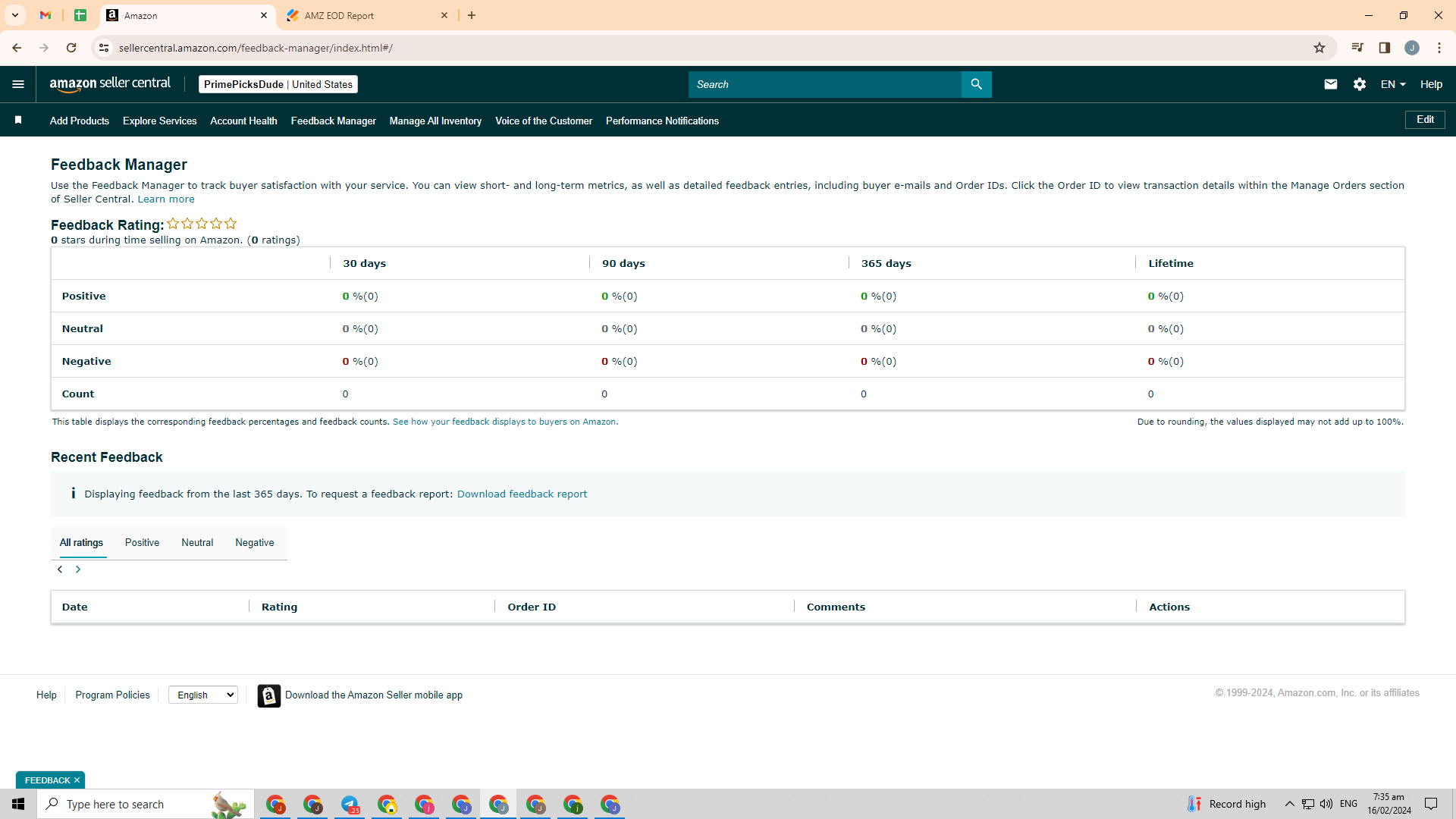
Task: Click the Help link in footer
Action: [x=46, y=695]
